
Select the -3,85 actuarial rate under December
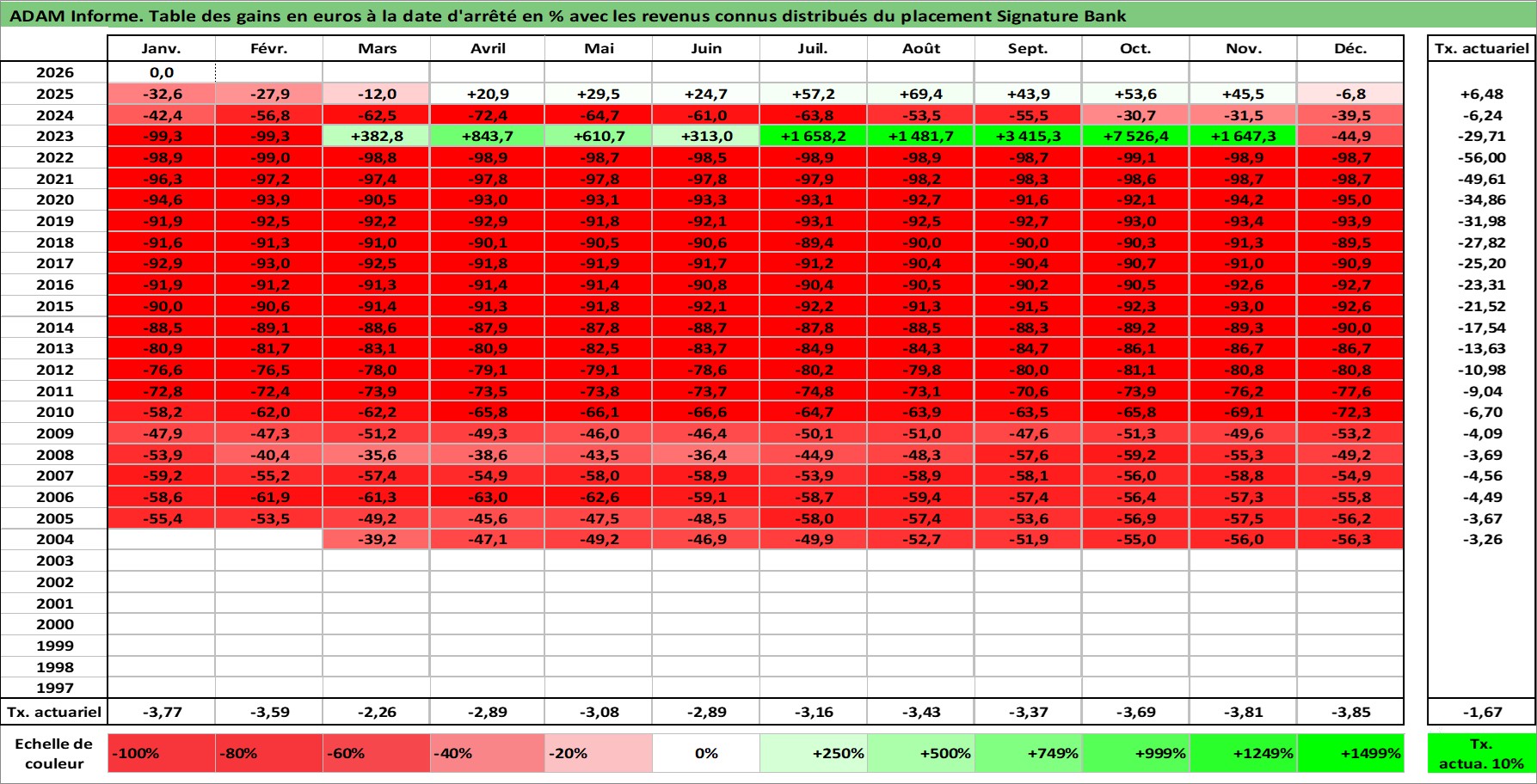coord(1350,712)
